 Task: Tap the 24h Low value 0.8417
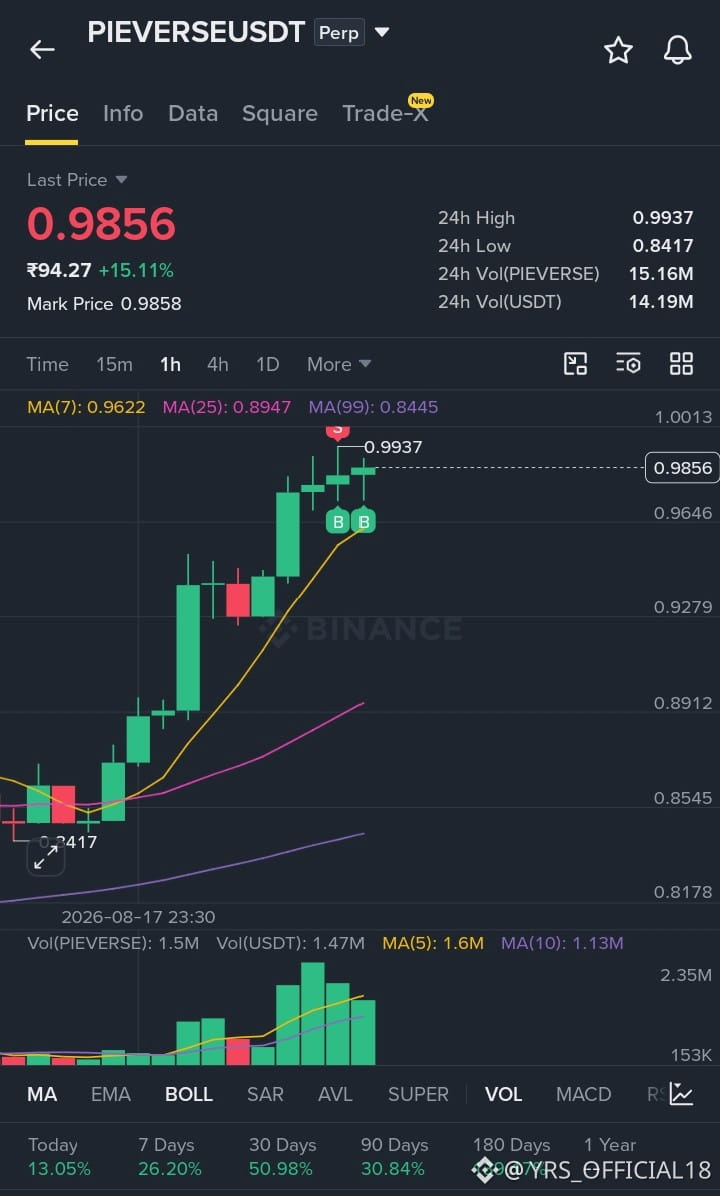pos(663,246)
